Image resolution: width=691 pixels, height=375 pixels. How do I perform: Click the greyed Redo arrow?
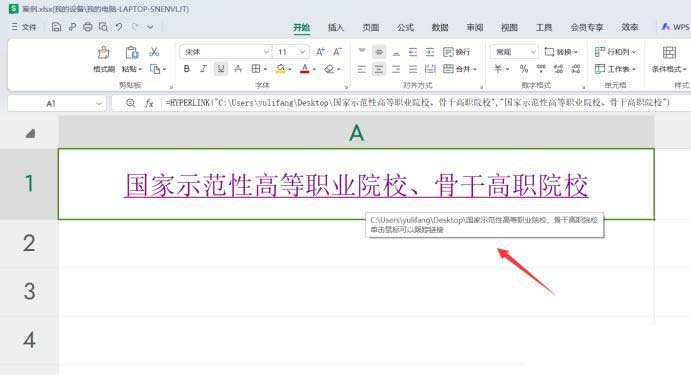(135, 27)
